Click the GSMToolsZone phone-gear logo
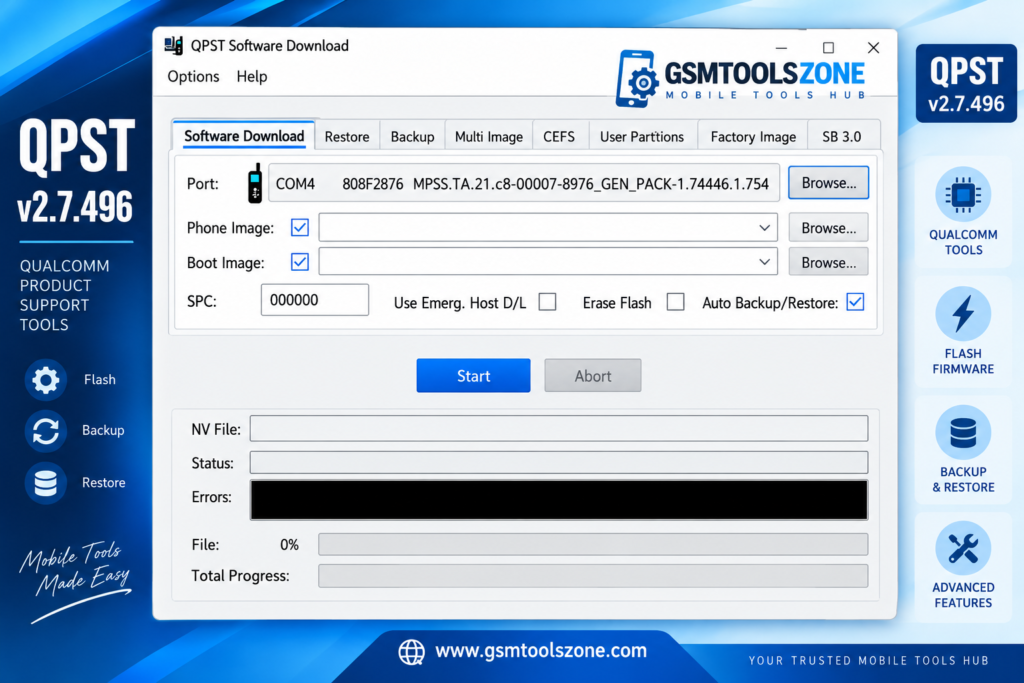 [x=636, y=79]
